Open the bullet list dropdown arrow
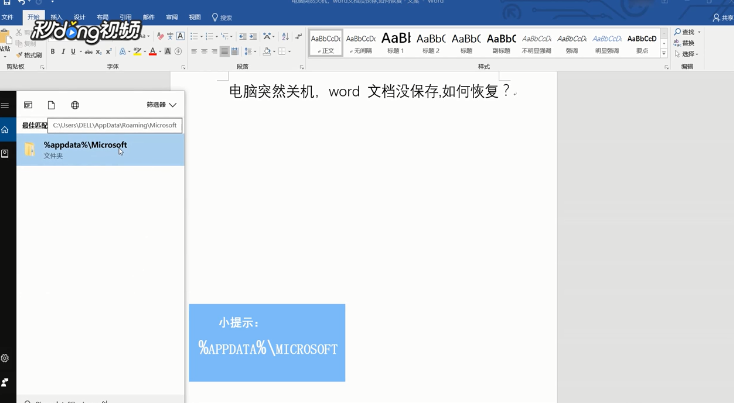Screen dimensions: 734x403 click(201, 37)
